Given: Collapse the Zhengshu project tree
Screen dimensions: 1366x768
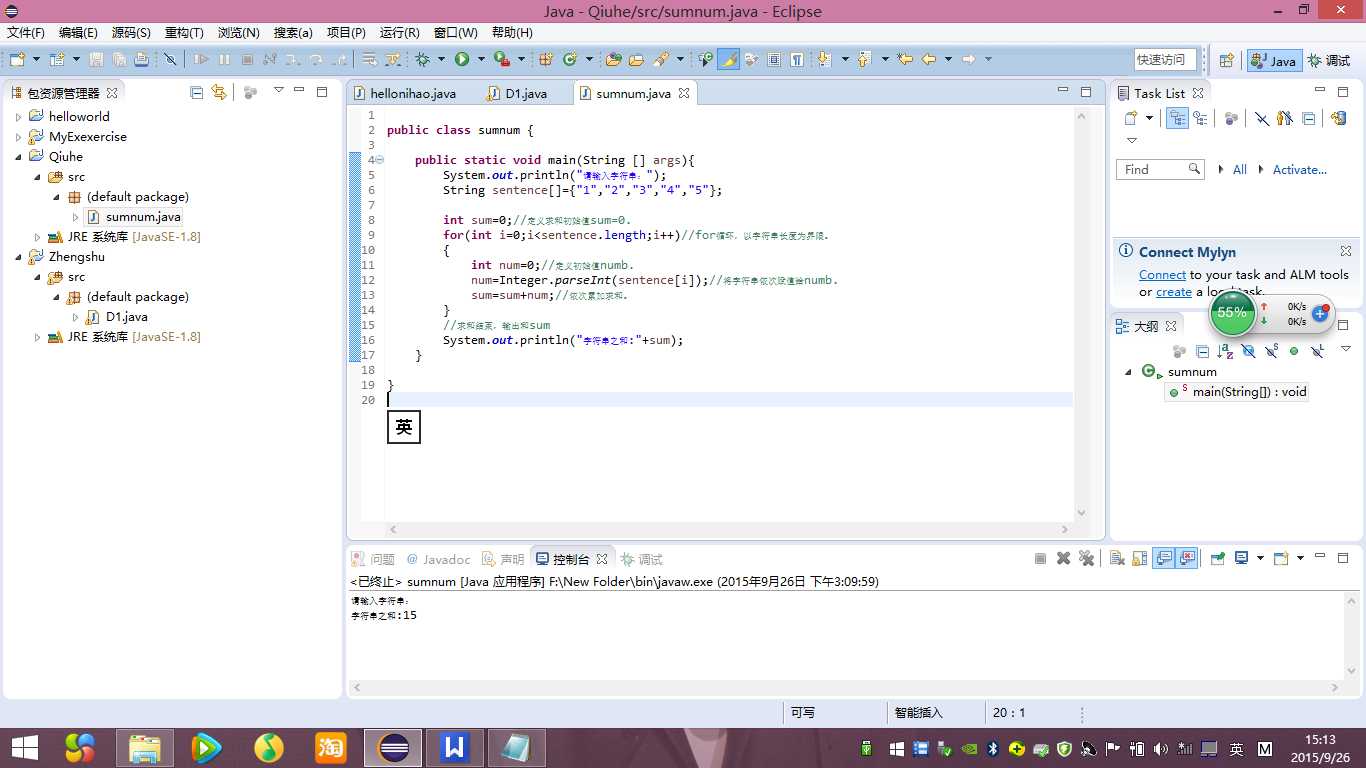Looking at the screenshot, I should click(18, 257).
